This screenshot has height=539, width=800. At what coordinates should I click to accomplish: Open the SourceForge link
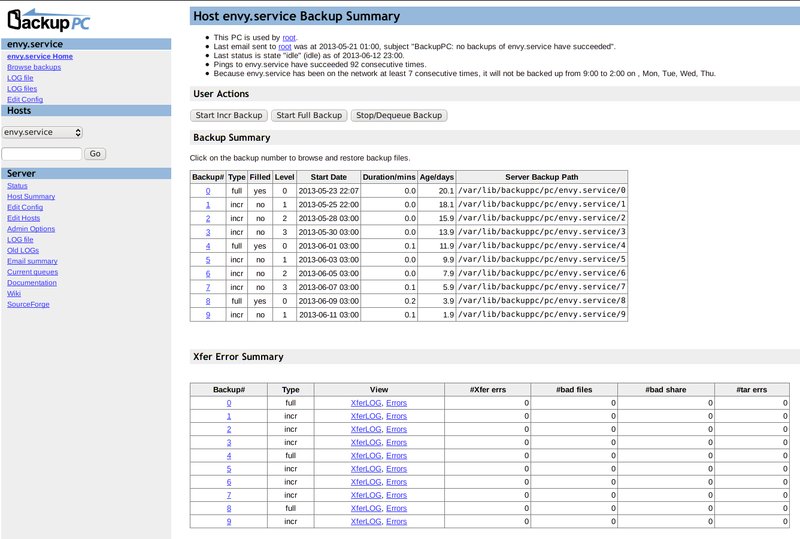click(28, 304)
